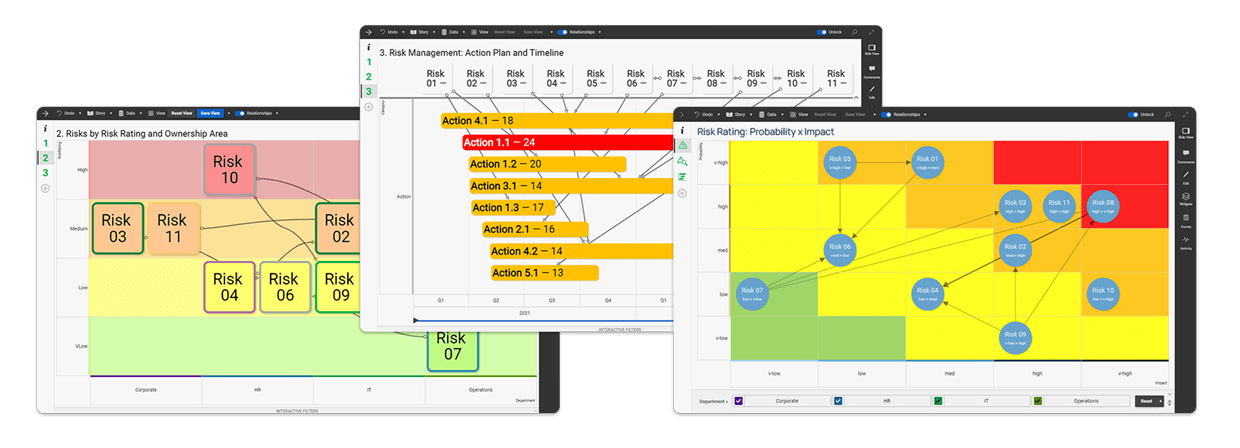This screenshot has width=1240, height=448.
Task: Open the Forms panel icon
Action: (x=1185, y=219)
